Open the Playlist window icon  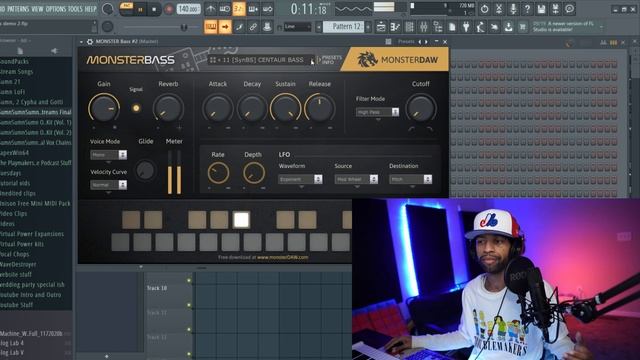381,27
